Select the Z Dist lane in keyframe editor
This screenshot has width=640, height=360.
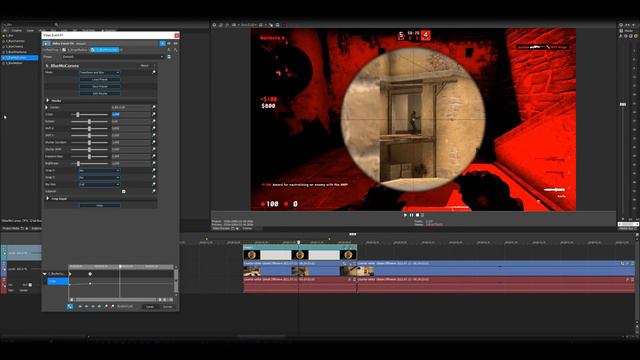[58, 281]
